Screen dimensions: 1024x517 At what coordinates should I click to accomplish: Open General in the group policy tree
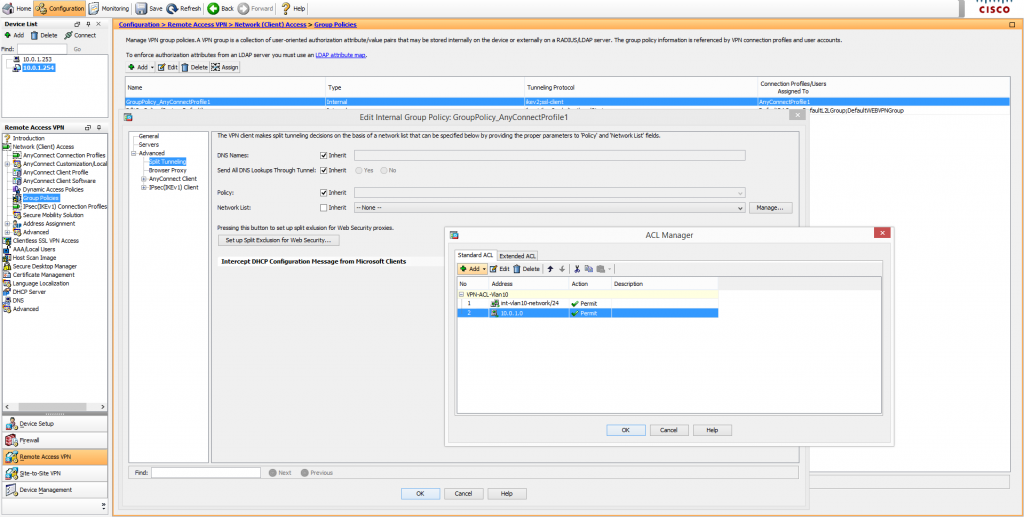pos(148,136)
